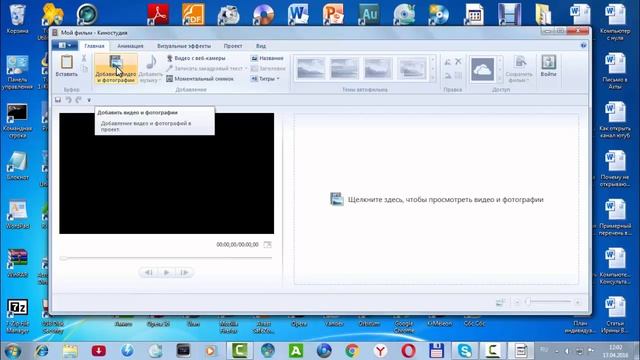The width and height of the screenshot is (640, 360).
Task: Open the quick access toolbar customize dropdown
Action: [89, 100]
